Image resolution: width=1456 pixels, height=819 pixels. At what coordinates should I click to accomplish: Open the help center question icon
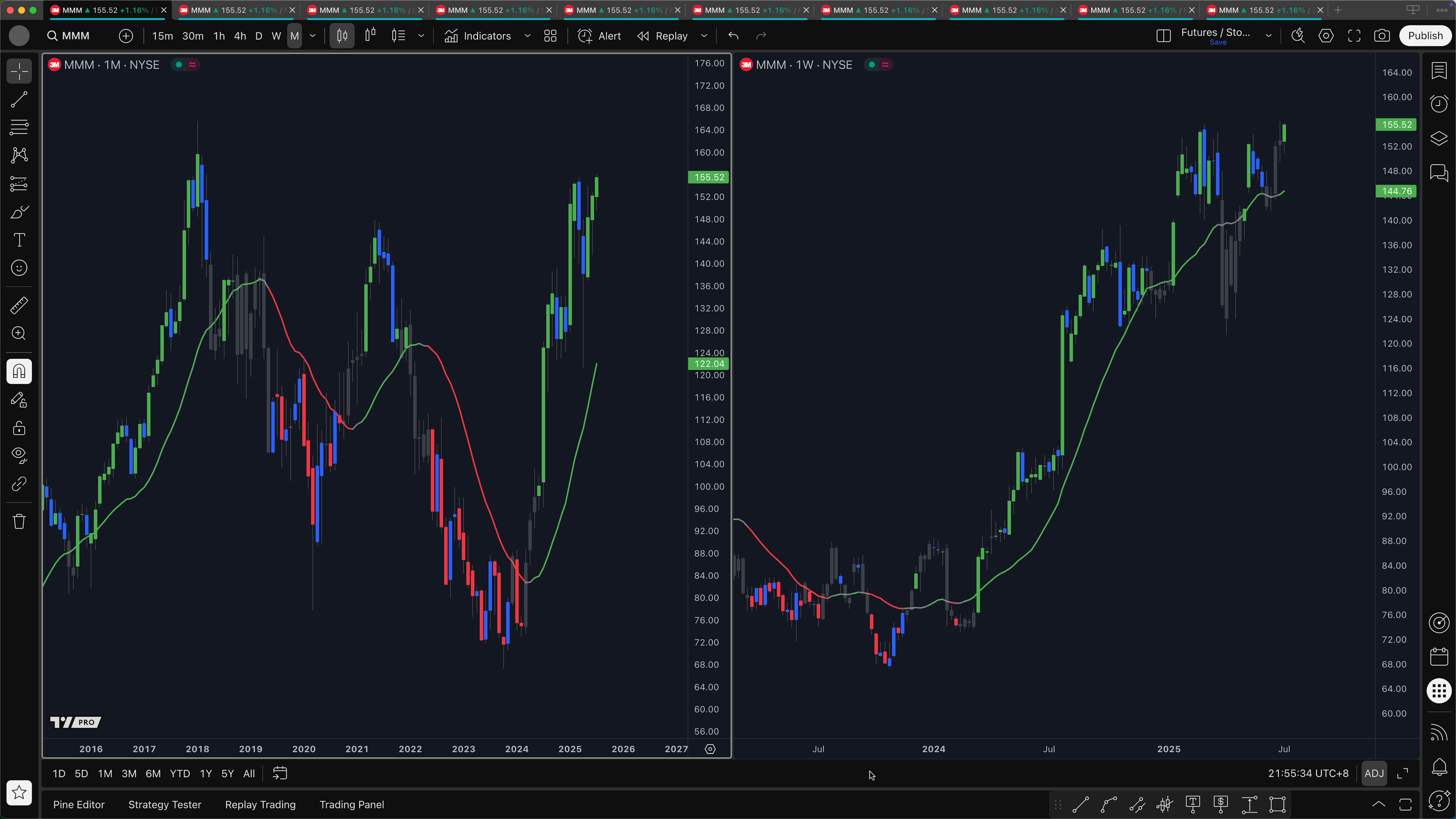(x=1439, y=800)
